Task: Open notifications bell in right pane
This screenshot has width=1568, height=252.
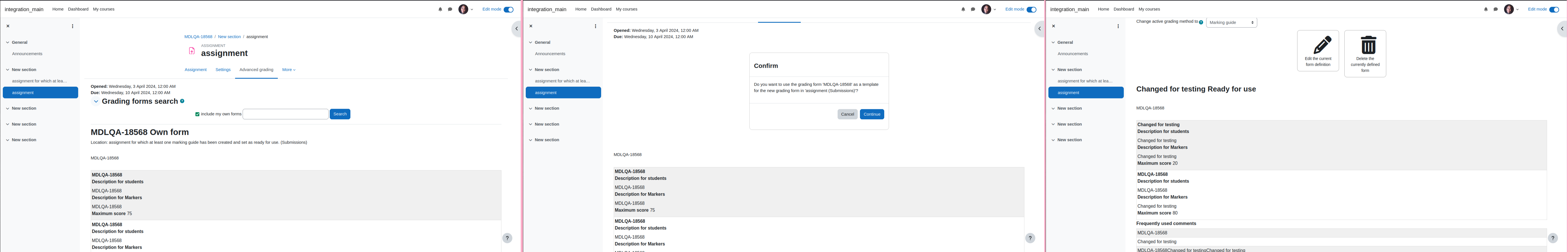Action: click(x=1486, y=9)
